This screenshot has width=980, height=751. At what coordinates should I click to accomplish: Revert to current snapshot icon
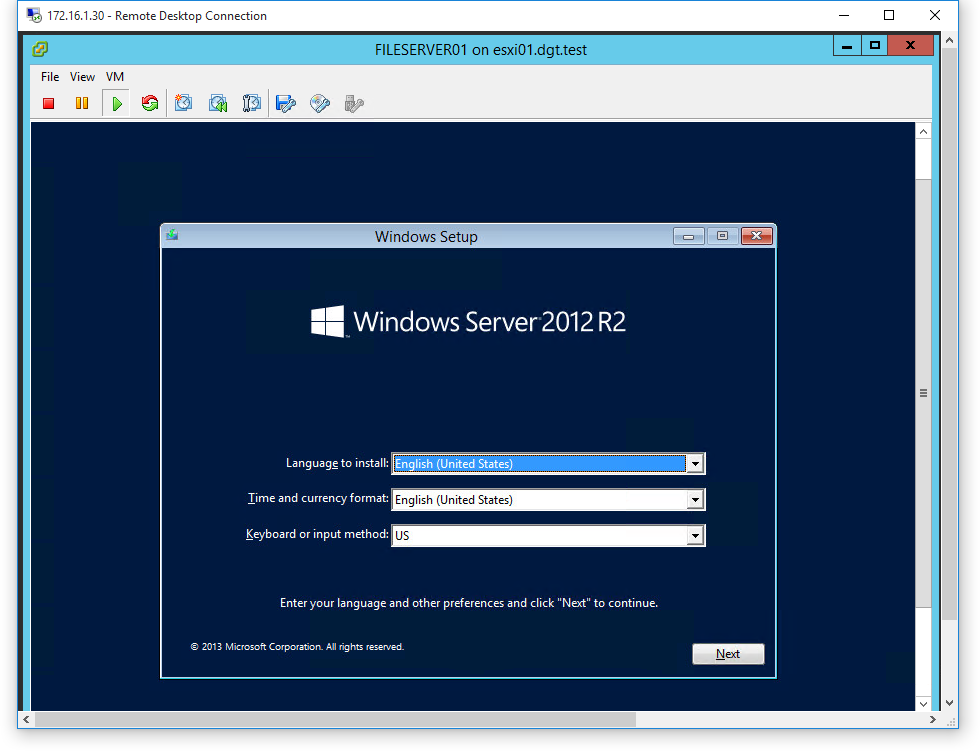pyautogui.click(x=218, y=103)
